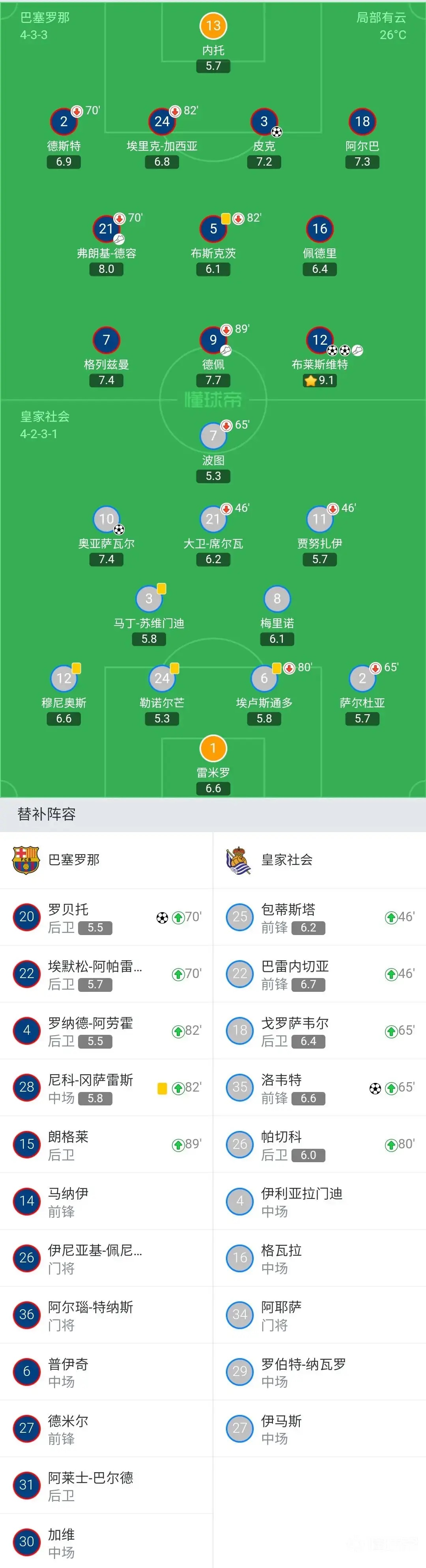Tap 尼科-冈萨雷斯 yellow card indicator

[x=162, y=1088]
